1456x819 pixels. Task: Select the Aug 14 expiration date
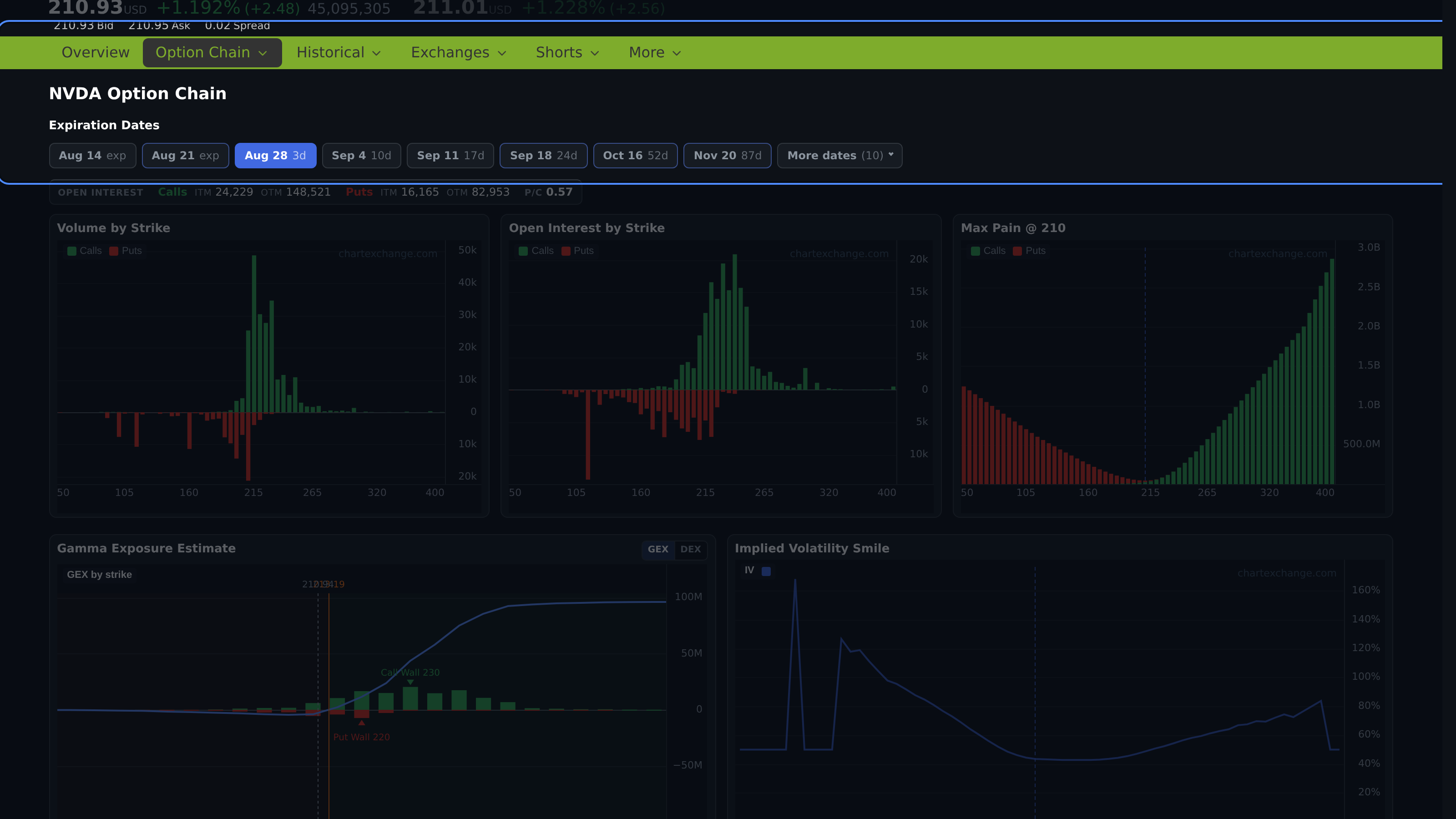93,156
